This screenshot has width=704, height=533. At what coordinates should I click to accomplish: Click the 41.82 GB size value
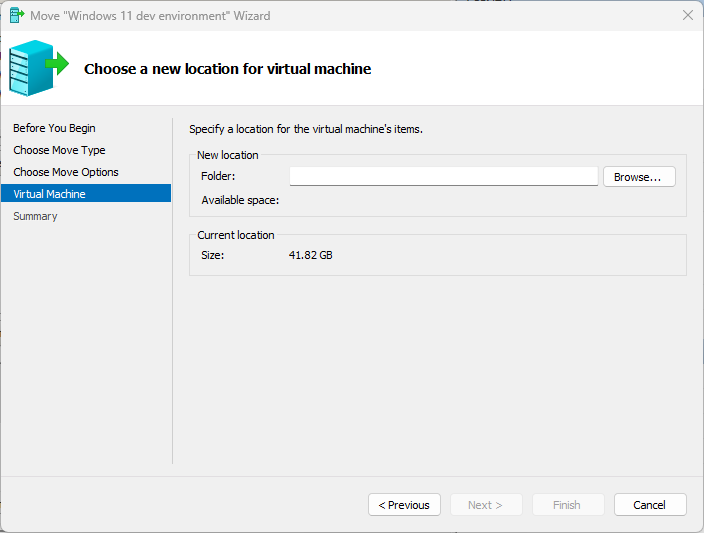point(310,255)
